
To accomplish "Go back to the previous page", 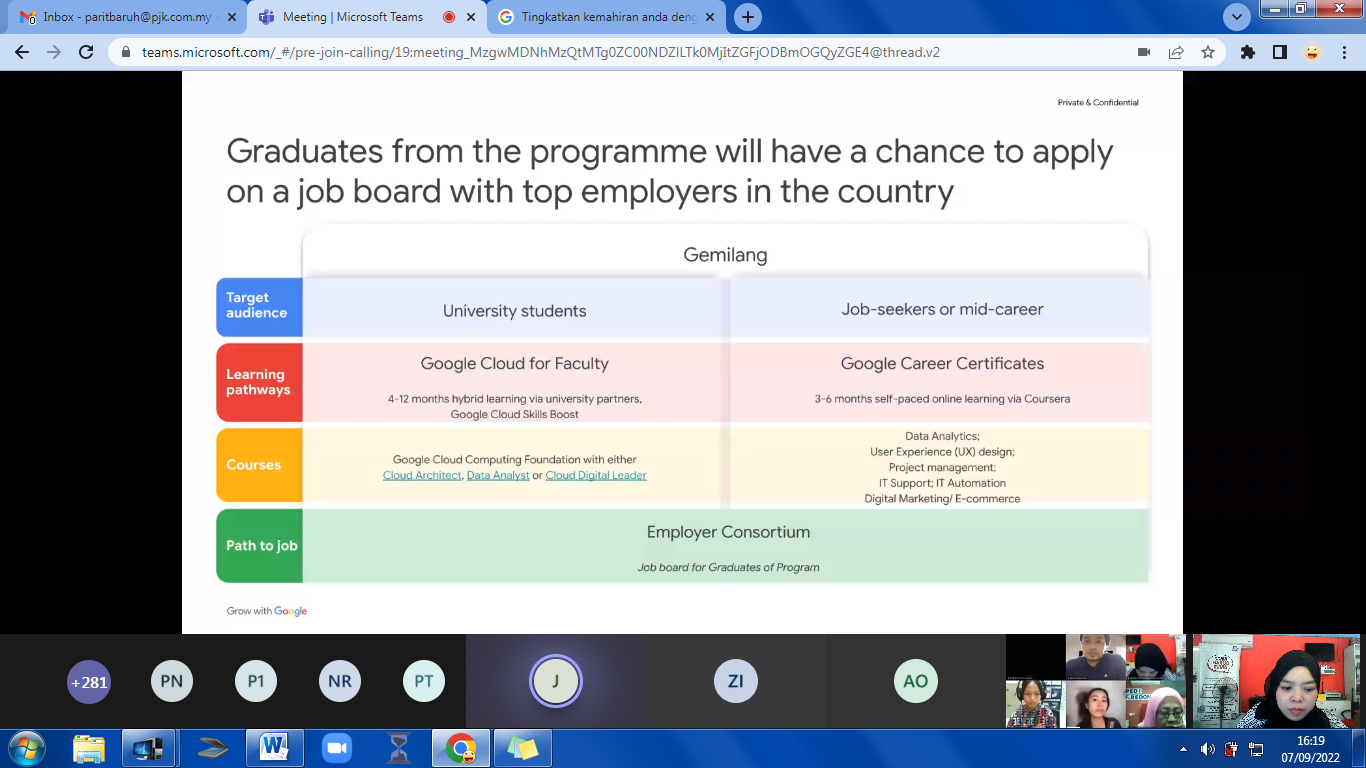I will [x=22, y=52].
